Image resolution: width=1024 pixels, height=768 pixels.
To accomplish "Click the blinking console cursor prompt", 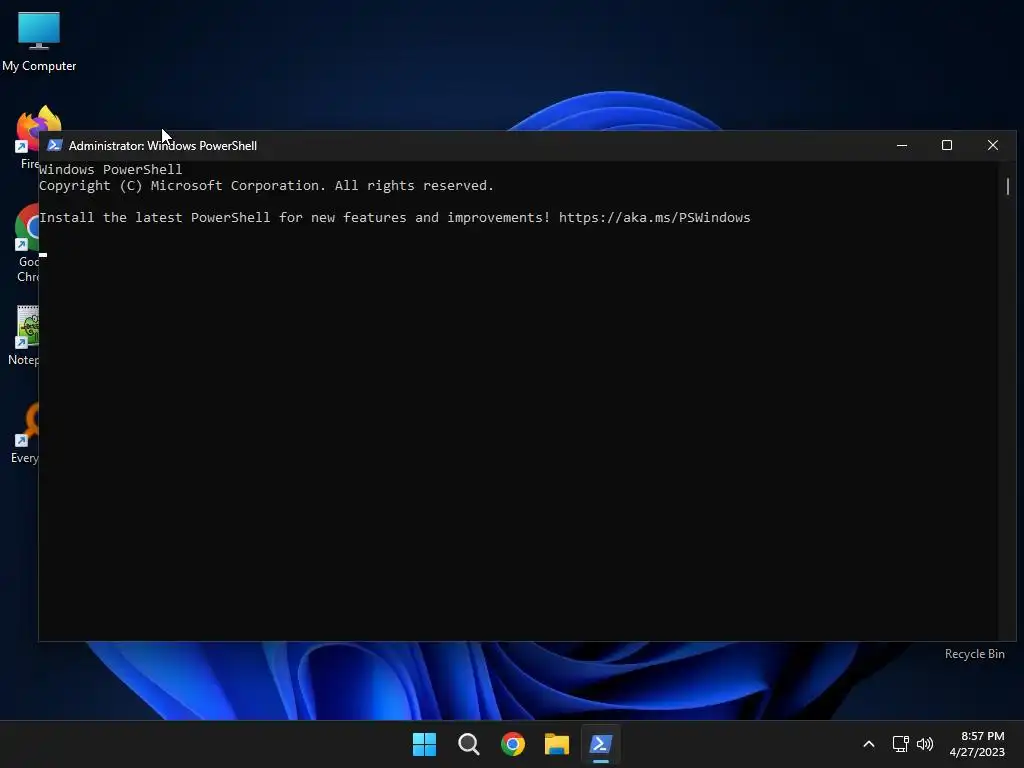I will [x=43, y=255].
